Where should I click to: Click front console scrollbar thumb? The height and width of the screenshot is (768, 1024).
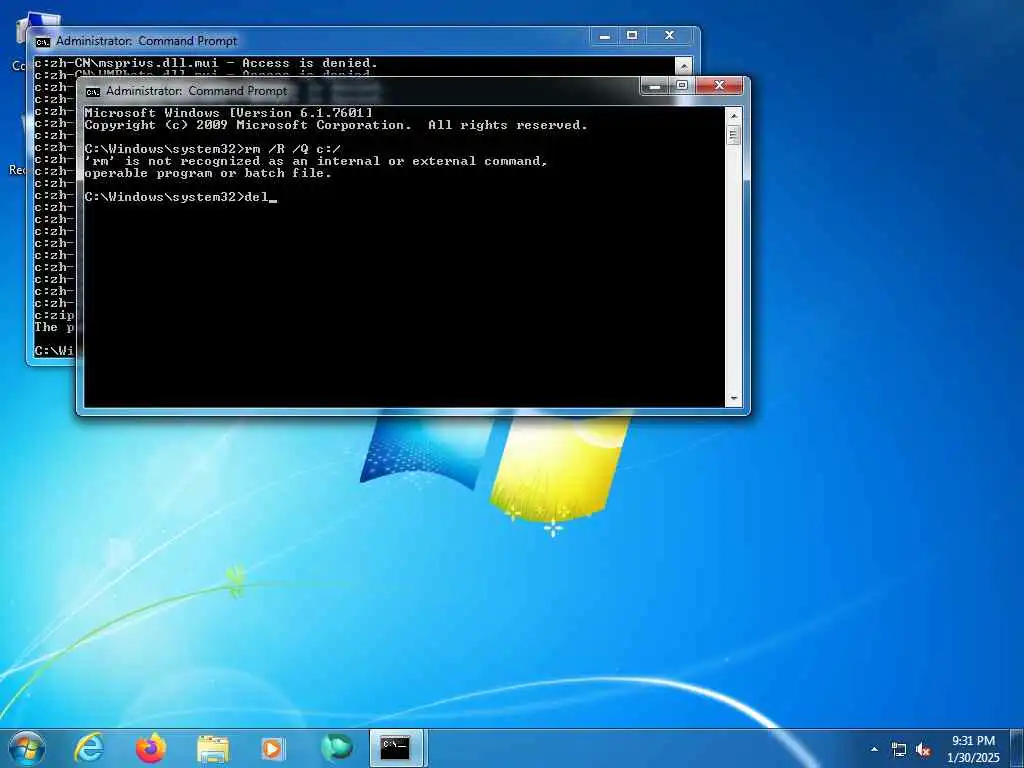point(733,135)
